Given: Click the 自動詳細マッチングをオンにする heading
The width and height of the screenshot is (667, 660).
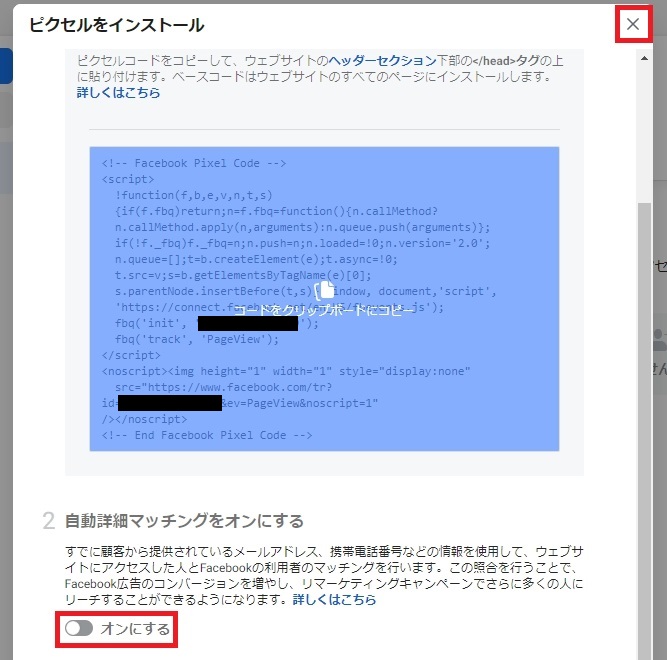Looking at the screenshot, I should pos(183,521).
